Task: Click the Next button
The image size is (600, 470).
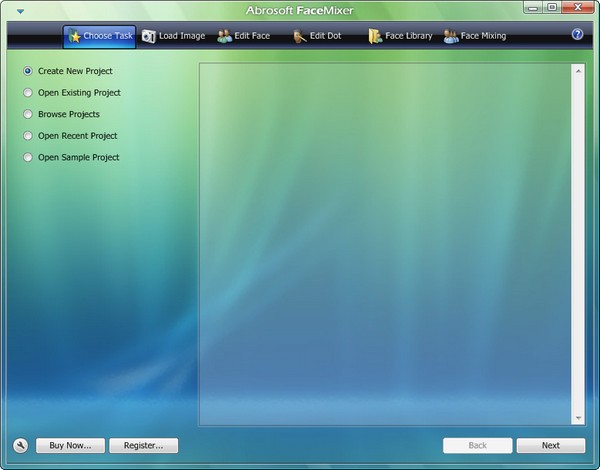Action: pos(551,446)
